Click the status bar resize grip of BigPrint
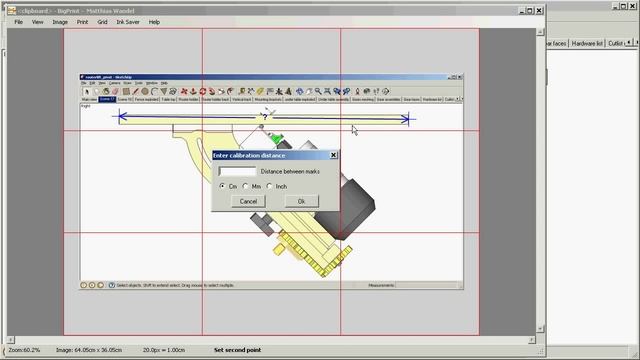640x360 pixels. (540, 351)
